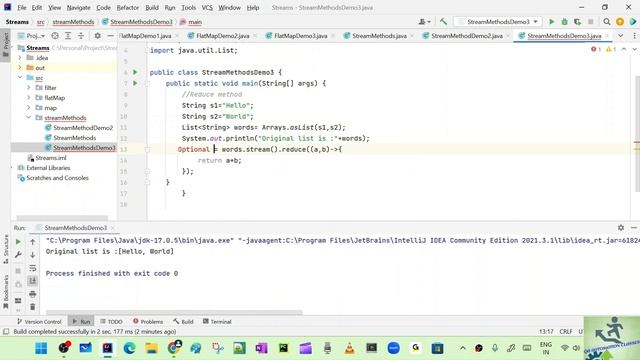
Task: Click the Run console horizontal scrollbar
Action: [x=174, y=313]
